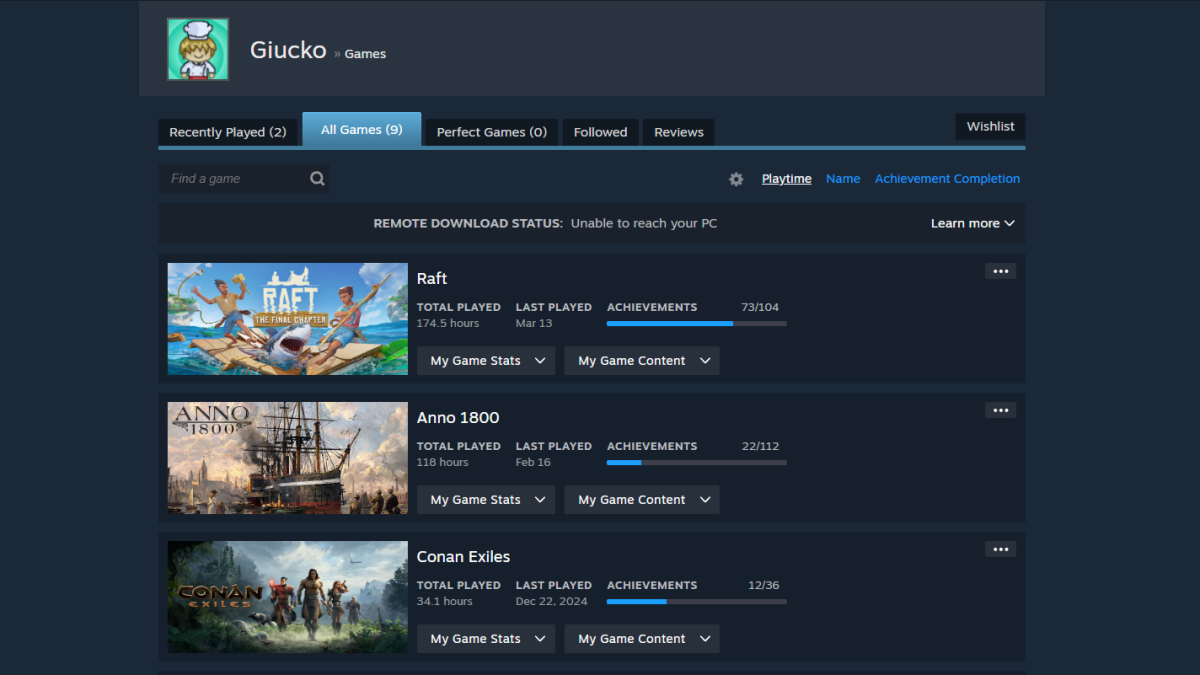Open the Perfect Games (0) tab
This screenshot has width=1200, height=675.
(x=492, y=132)
